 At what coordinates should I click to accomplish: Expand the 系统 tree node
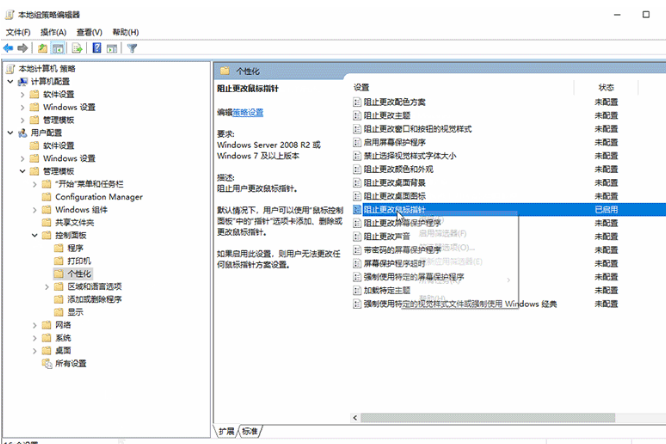(35, 338)
